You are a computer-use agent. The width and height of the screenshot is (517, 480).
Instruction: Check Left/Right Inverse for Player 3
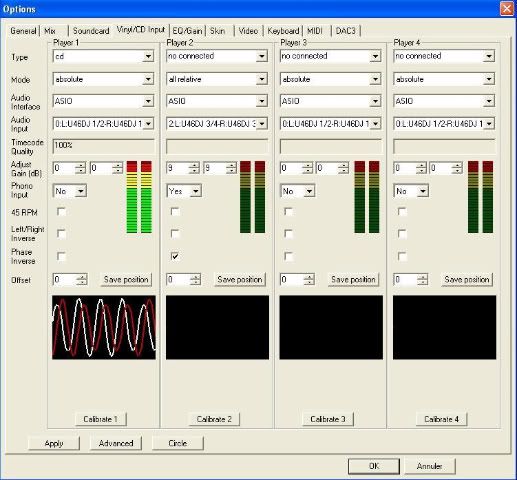click(x=289, y=234)
